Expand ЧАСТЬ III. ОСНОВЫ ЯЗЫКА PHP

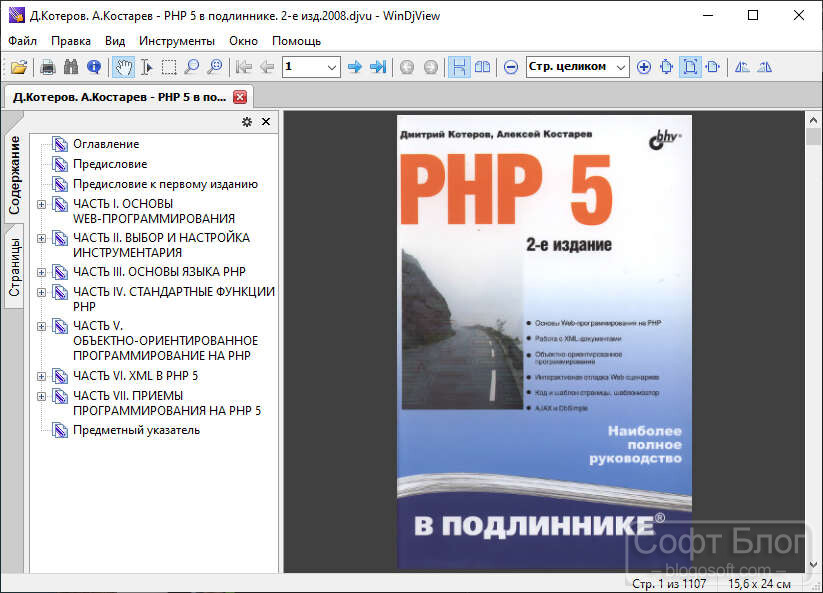tap(41, 272)
